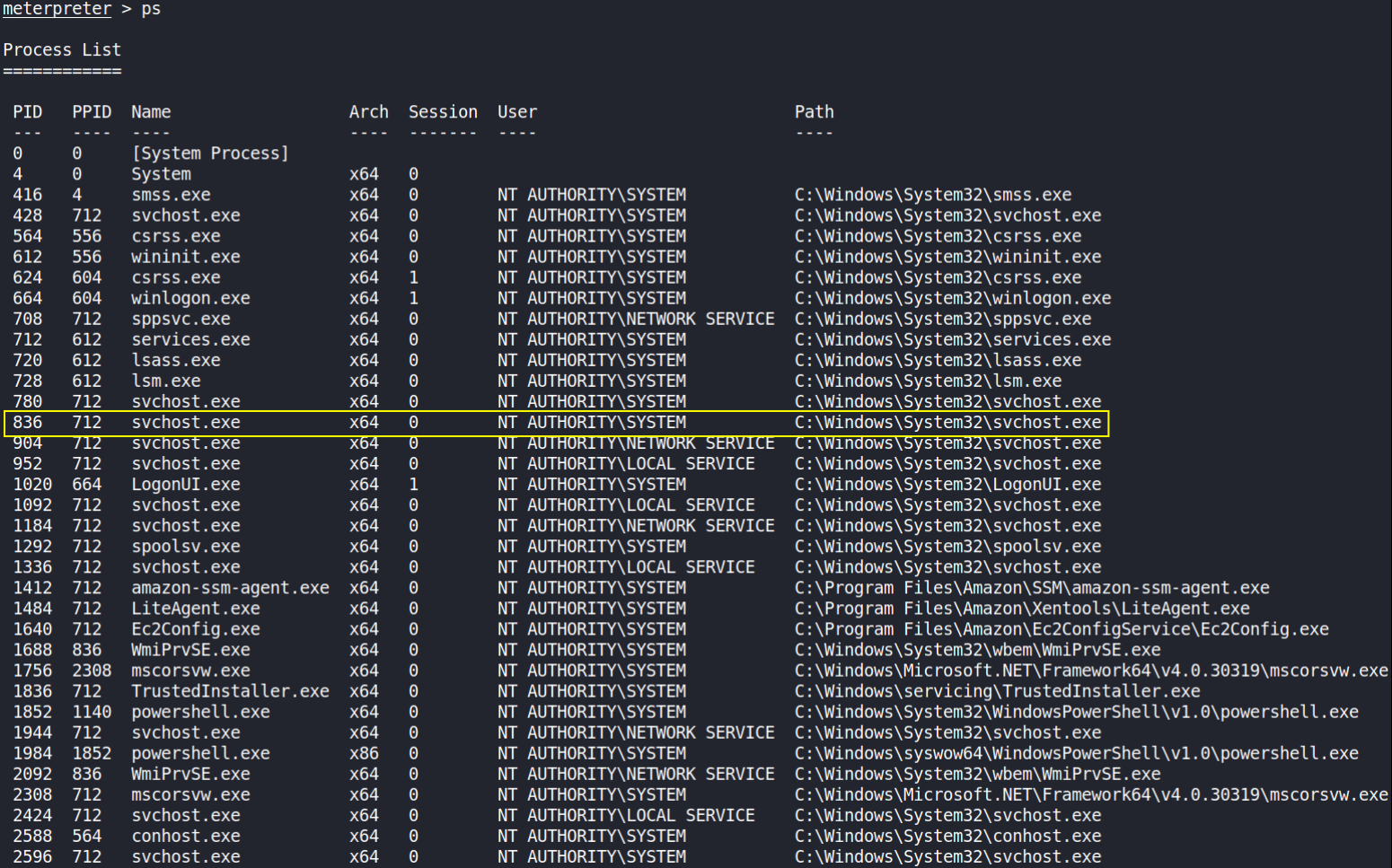Click mscorsvw.exe name in PID 1756 row
Screen dimensions: 1392x868
tap(190, 671)
